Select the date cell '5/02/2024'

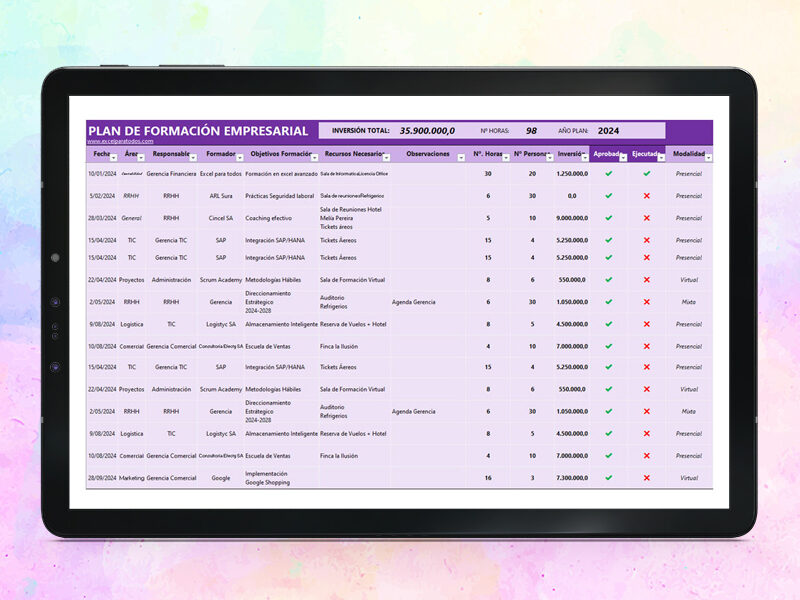point(102,196)
